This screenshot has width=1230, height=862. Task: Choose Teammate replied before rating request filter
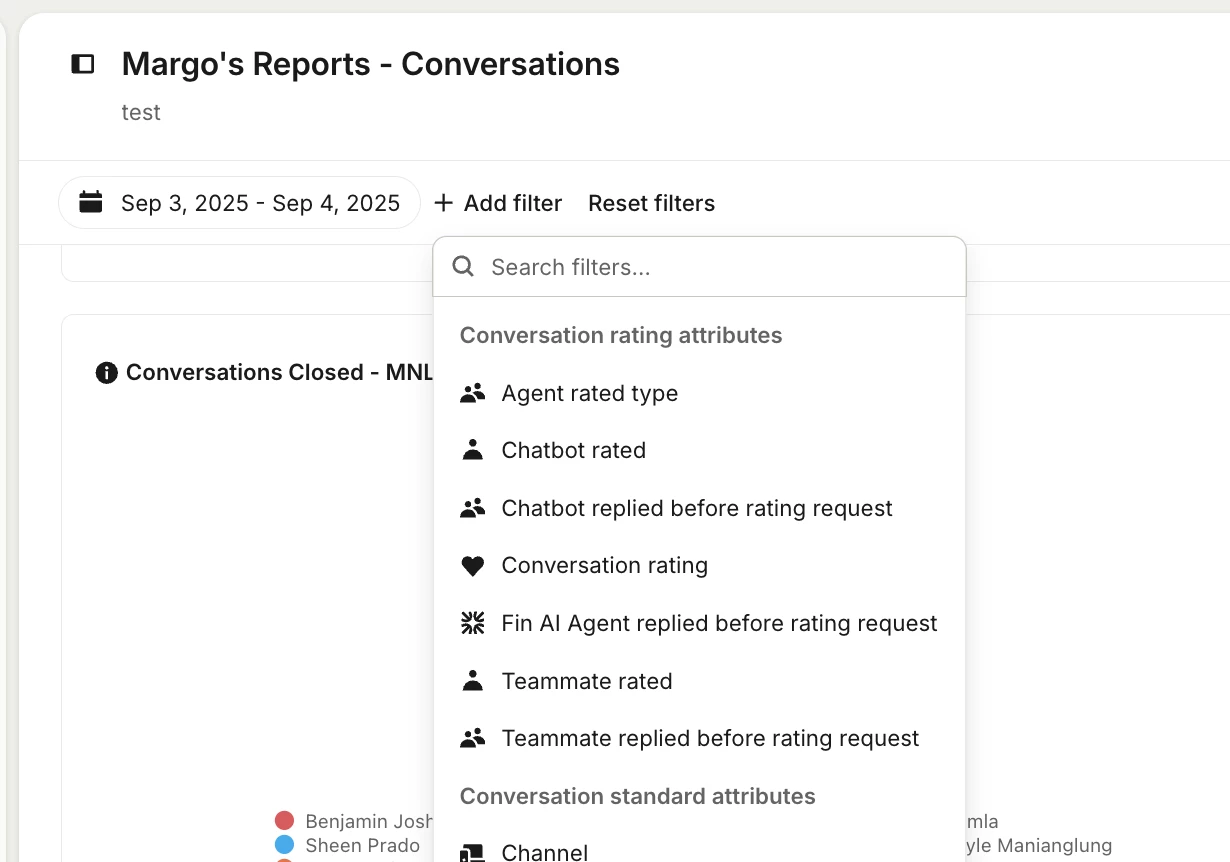click(x=699, y=738)
